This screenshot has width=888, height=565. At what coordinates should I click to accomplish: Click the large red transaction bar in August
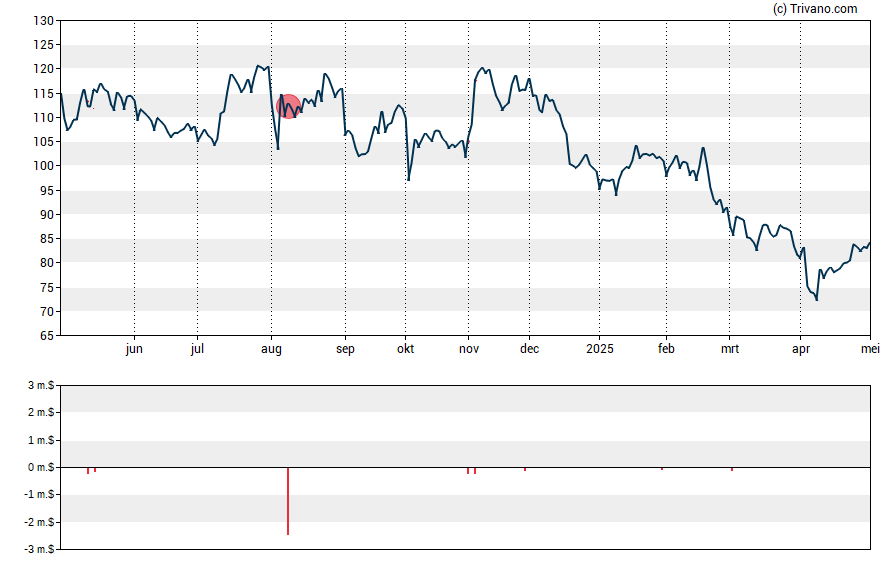[x=288, y=501]
